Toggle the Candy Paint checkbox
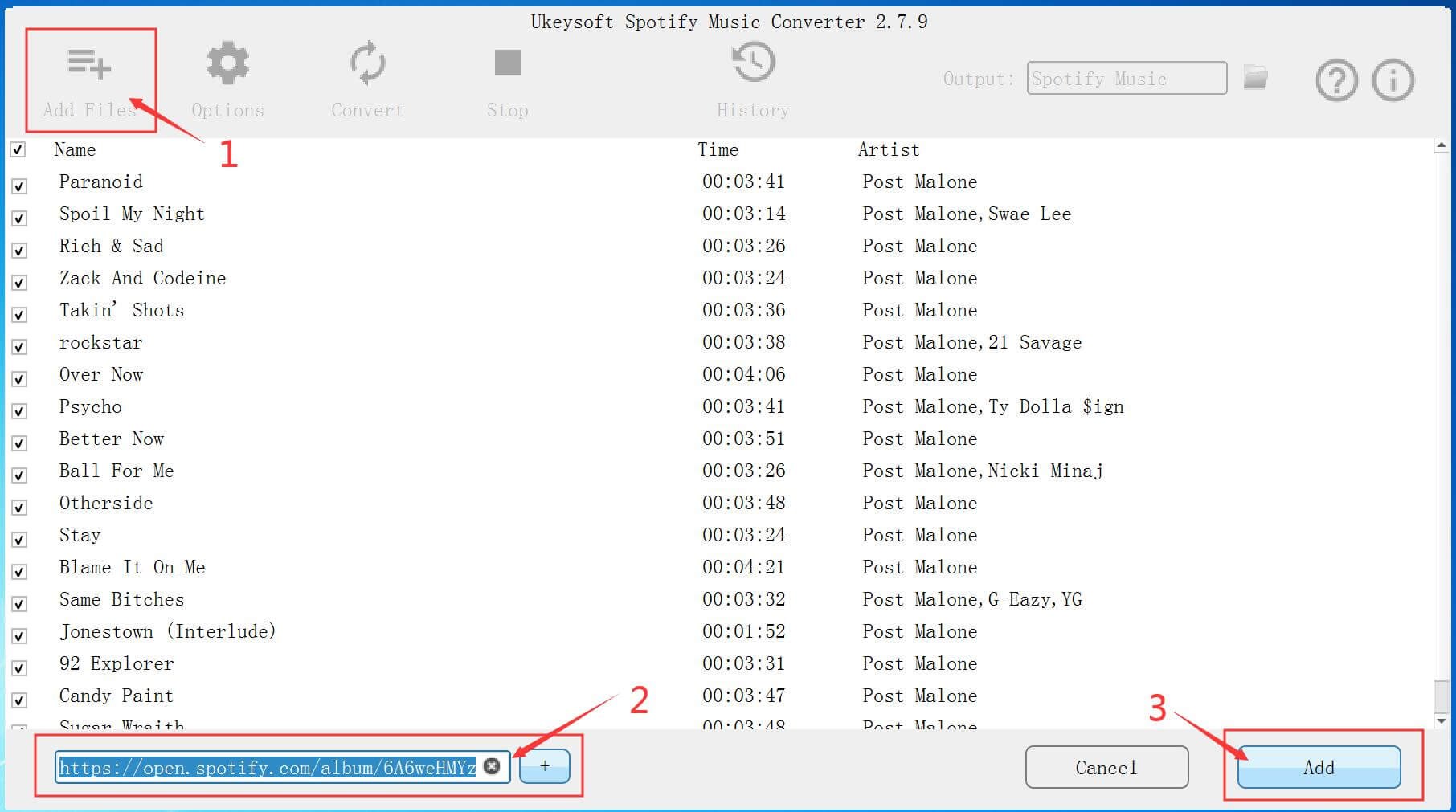 pyautogui.click(x=19, y=700)
